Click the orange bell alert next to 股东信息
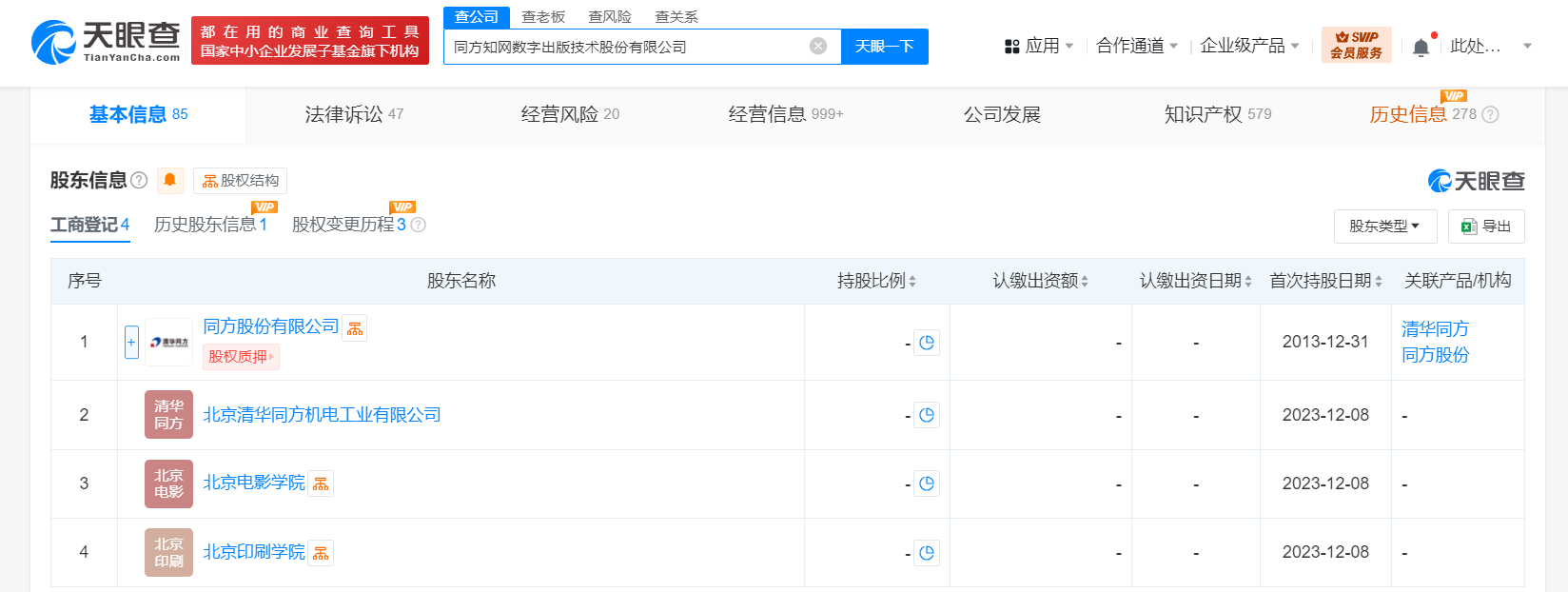Image resolution: width=1568 pixels, height=592 pixels. tap(169, 180)
